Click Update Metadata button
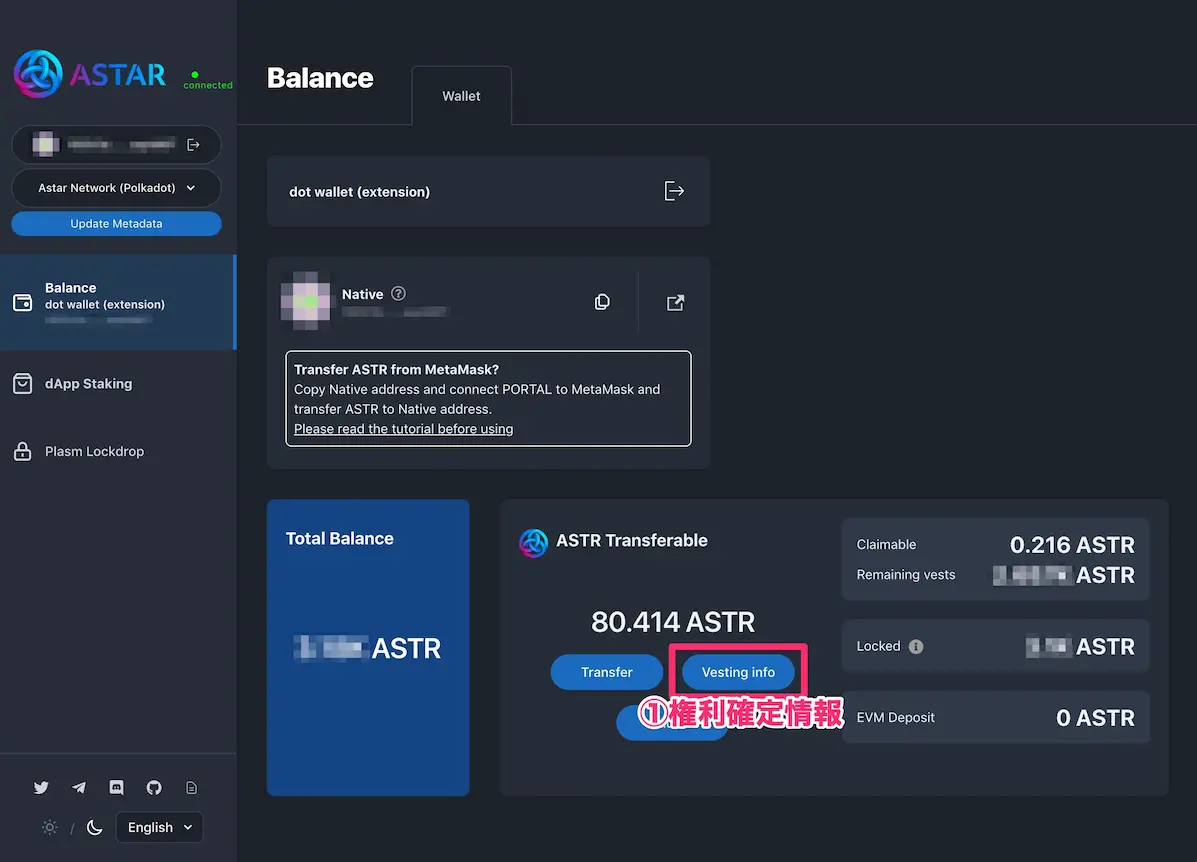This screenshot has height=862, width=1197. 116,224
